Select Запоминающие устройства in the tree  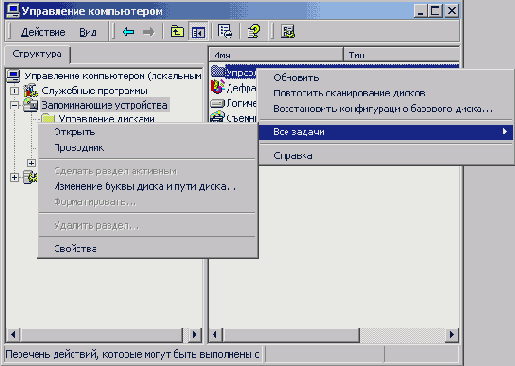click(104, 105)
